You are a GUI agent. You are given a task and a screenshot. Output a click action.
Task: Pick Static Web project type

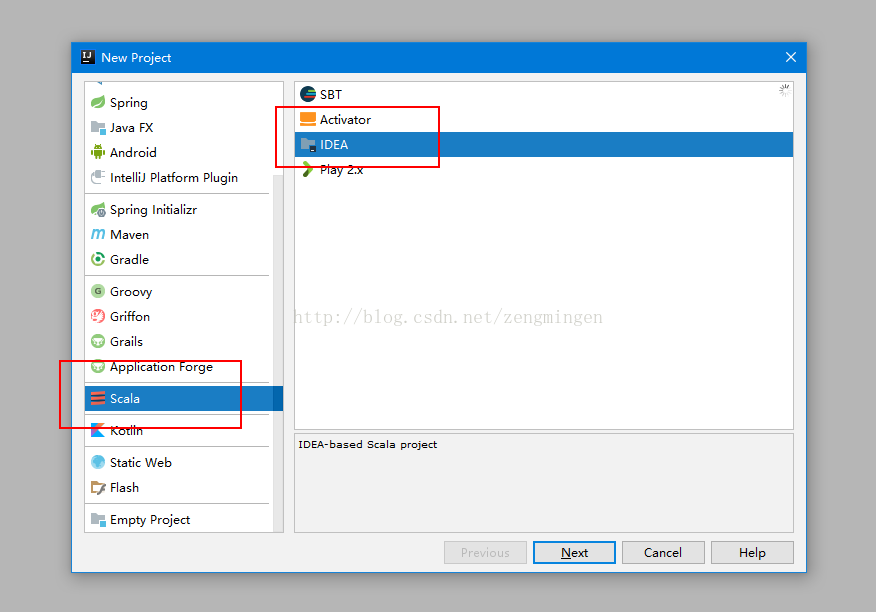tap(179, 462)
